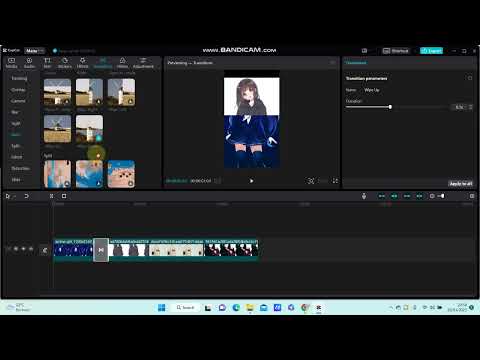Screen dimensions: 480x360
Task: Open Chrome from the taskbar
Action: (x=305, y=307)
